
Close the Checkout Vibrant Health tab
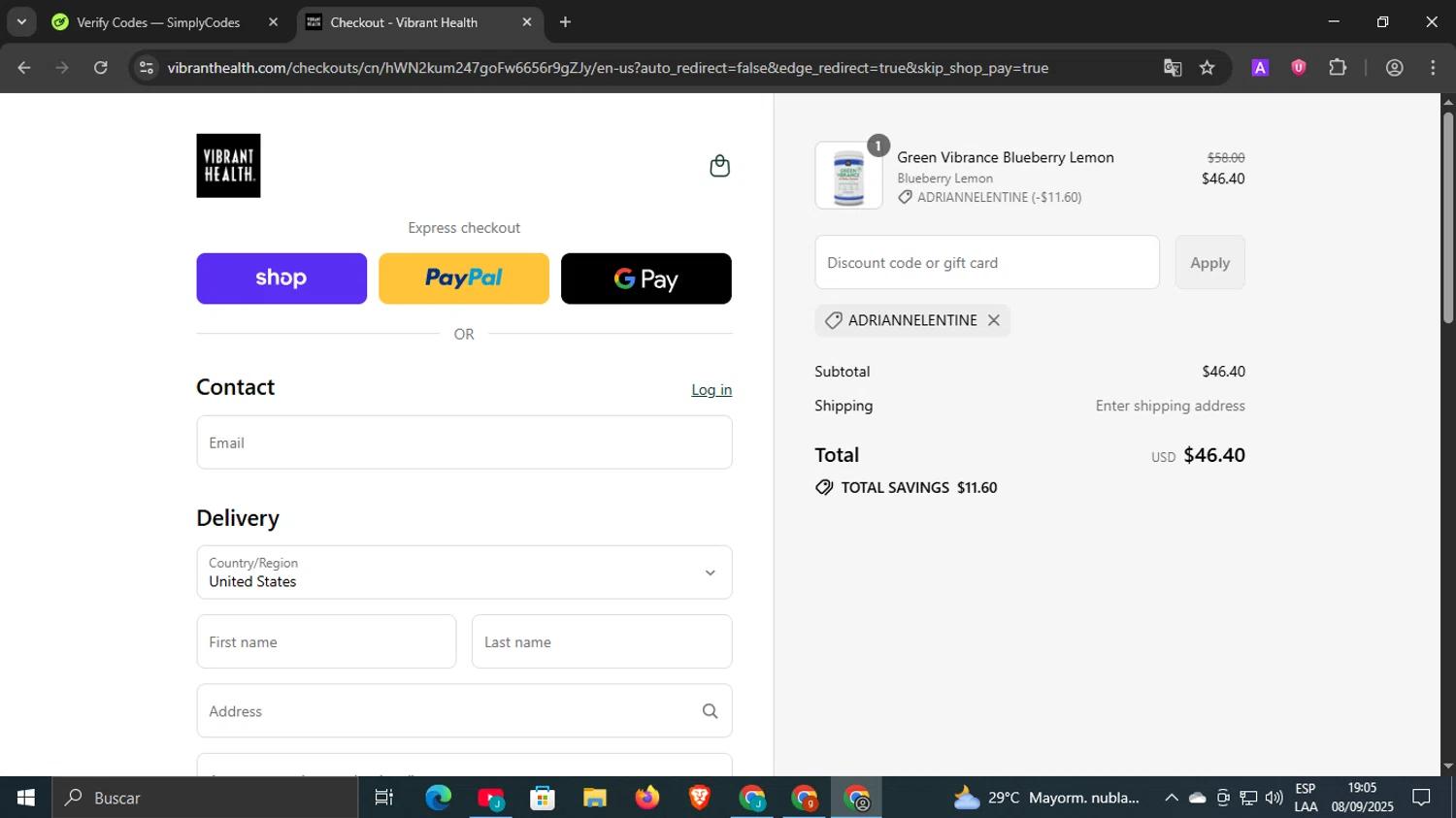coord(527,22)
